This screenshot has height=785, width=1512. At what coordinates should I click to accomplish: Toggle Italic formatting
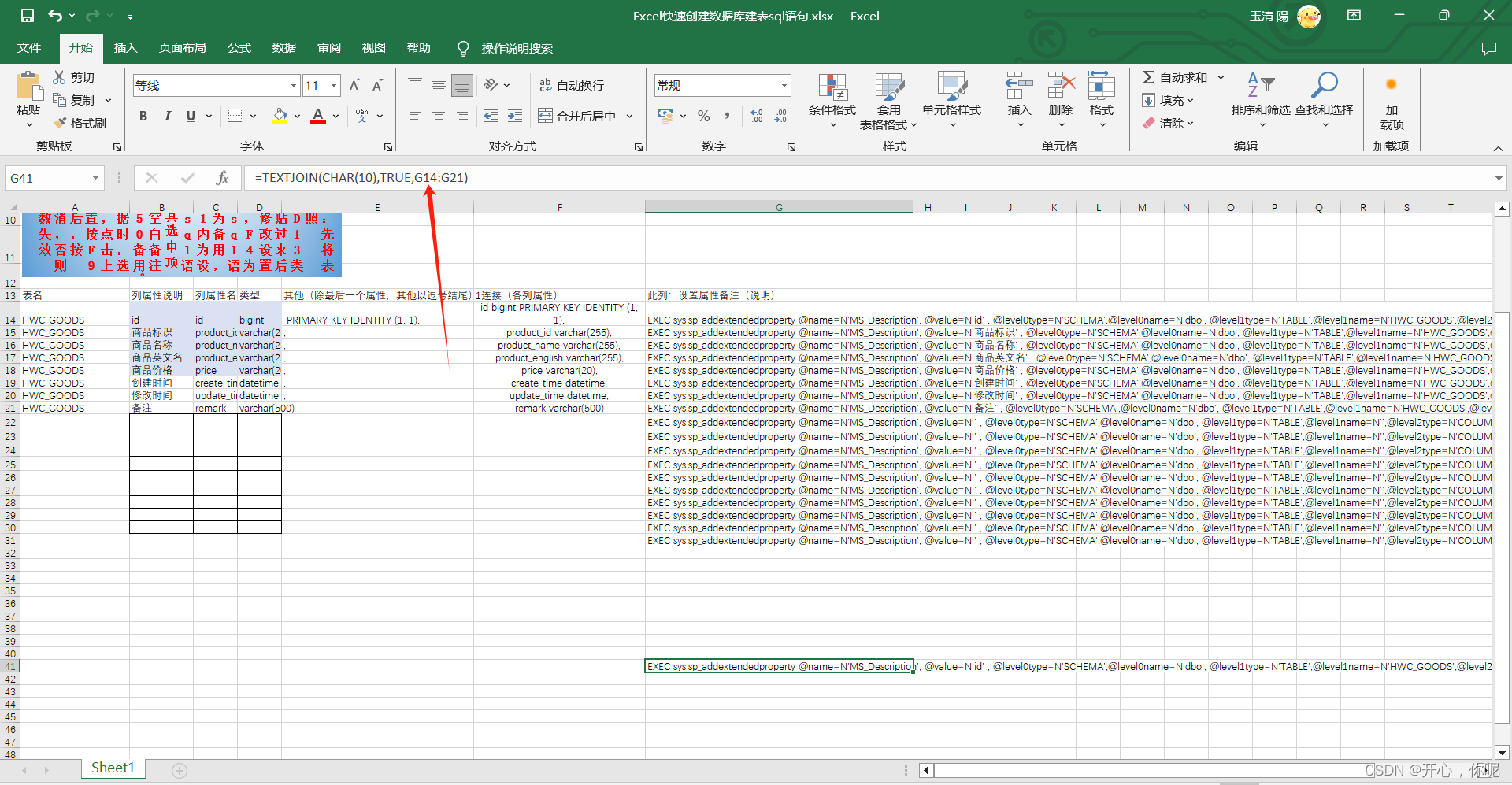coord(167,116)
